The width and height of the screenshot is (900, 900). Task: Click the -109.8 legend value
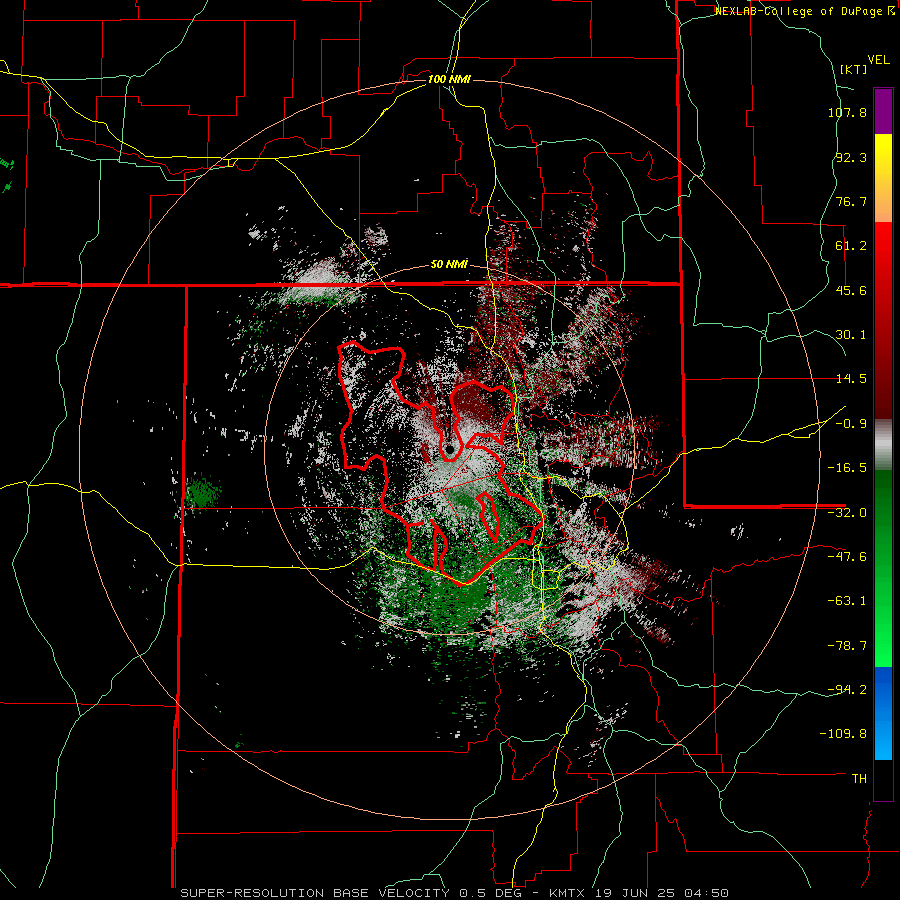844,734
